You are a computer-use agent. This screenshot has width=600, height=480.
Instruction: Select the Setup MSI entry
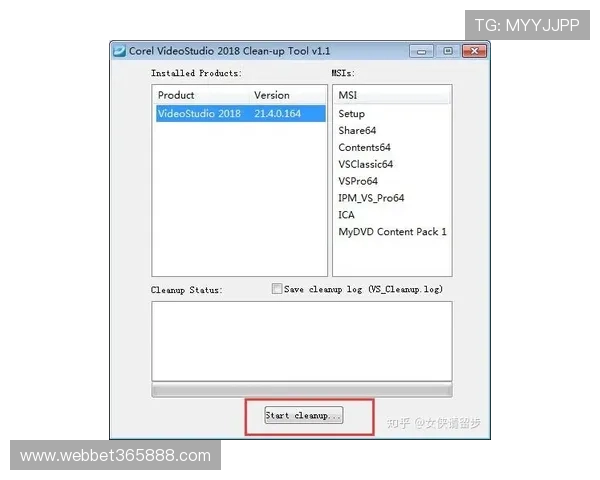(352, 114)
